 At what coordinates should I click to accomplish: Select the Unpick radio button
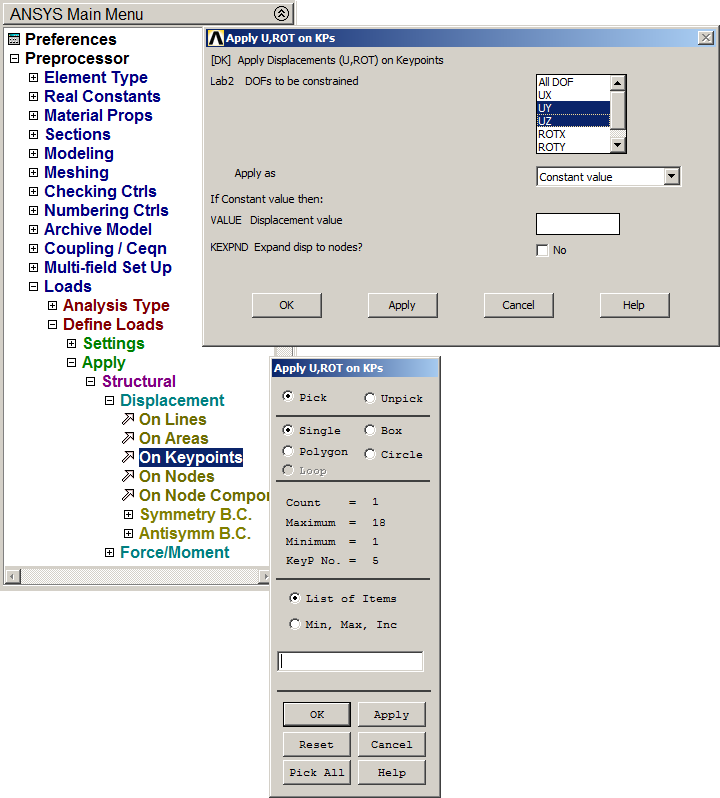pyautogui.click(x=370, y=398)
